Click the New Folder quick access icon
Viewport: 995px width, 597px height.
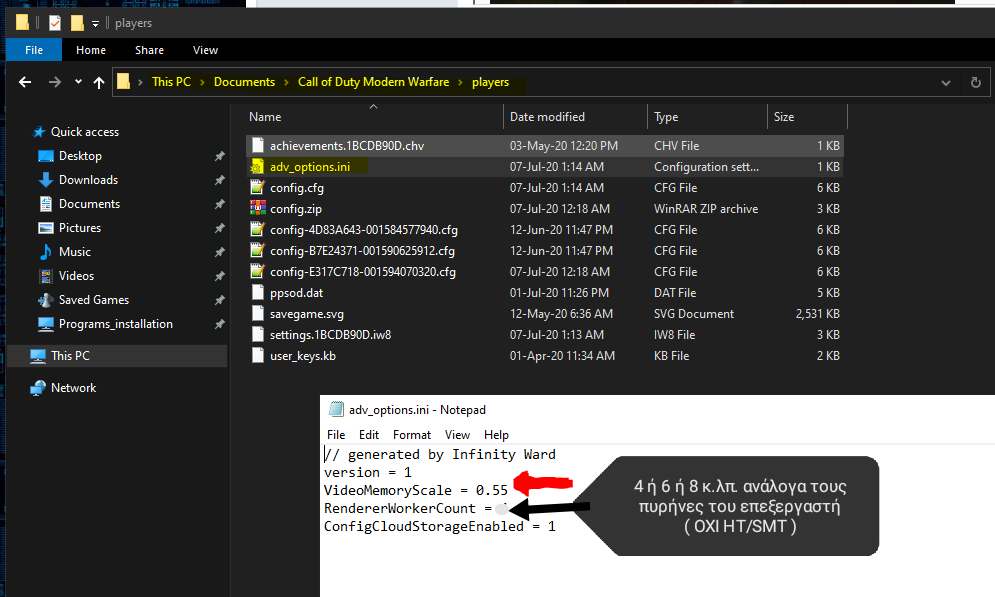tap(77, 23)
